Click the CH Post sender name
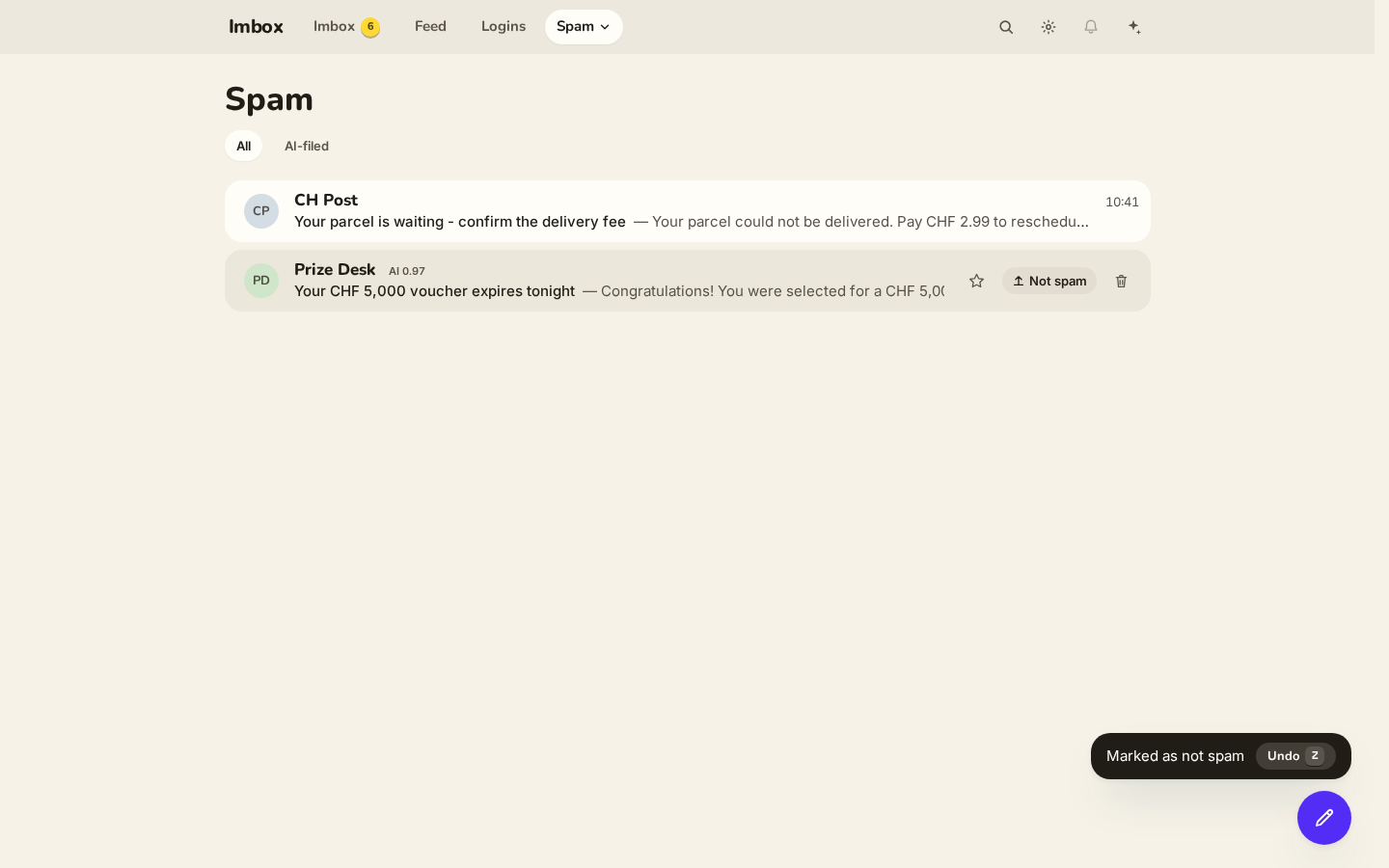Image resolution: width=1389 pixels, height=868 pixels. pyautogui.click(x=326, y=201)
